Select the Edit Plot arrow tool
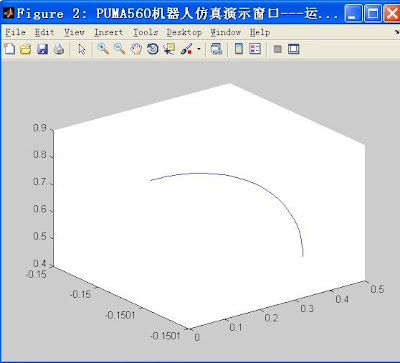The height and width of the screenshot is (363, 400). click(82, 49)
